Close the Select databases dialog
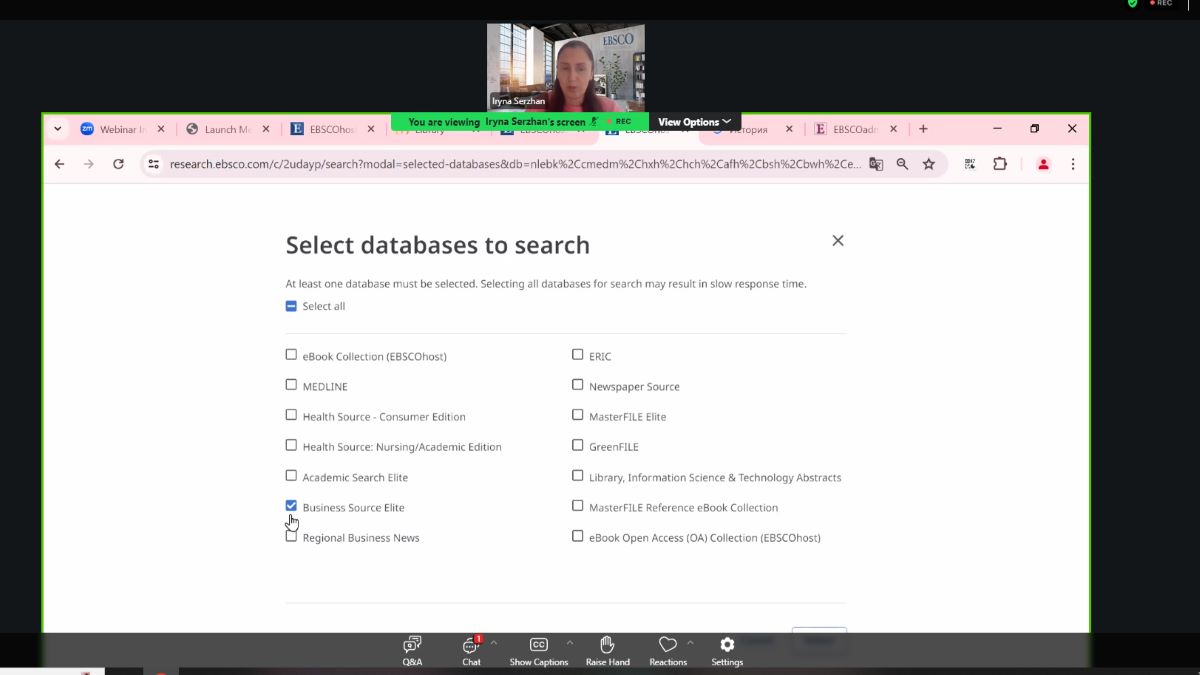This screenshot has width=1200, height=675. (x=838, y=240)
